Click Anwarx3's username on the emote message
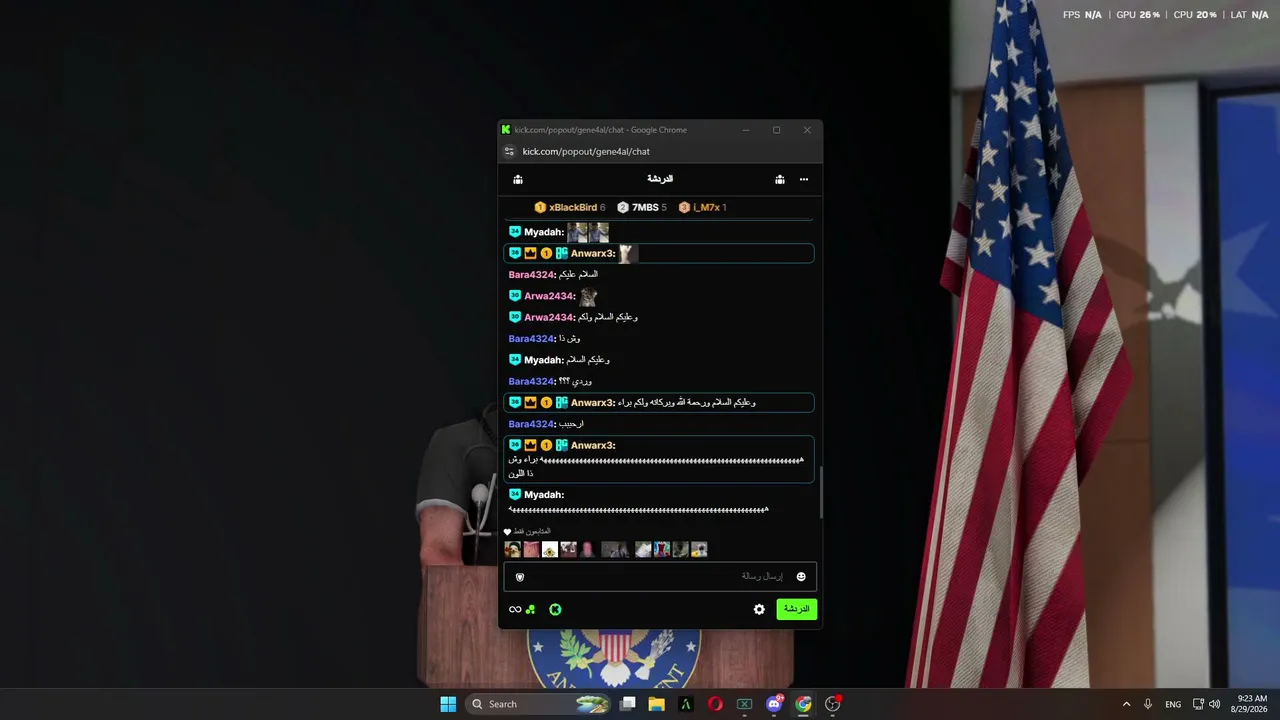The width and height of the screenshot is (1280, 720). point(591,254)
